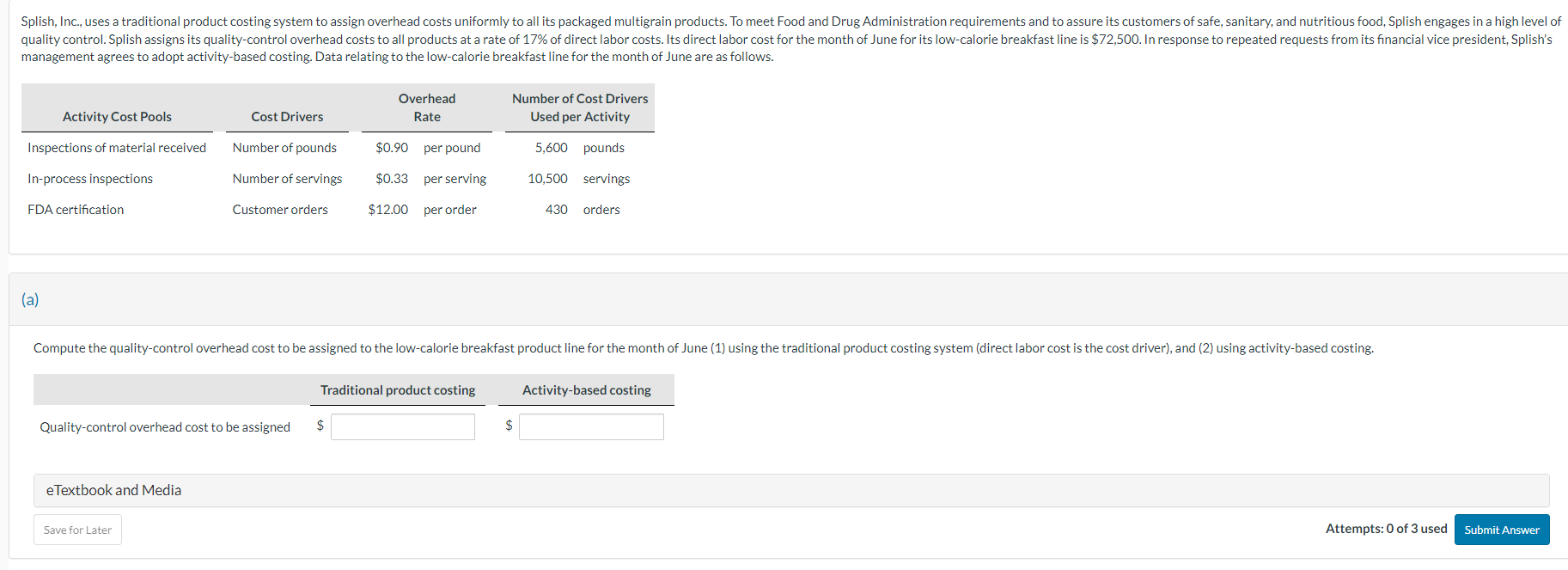1568x570 pixels.
Task: Click the Attempts: 0 of 3 used text
Action: [1386, 529]
